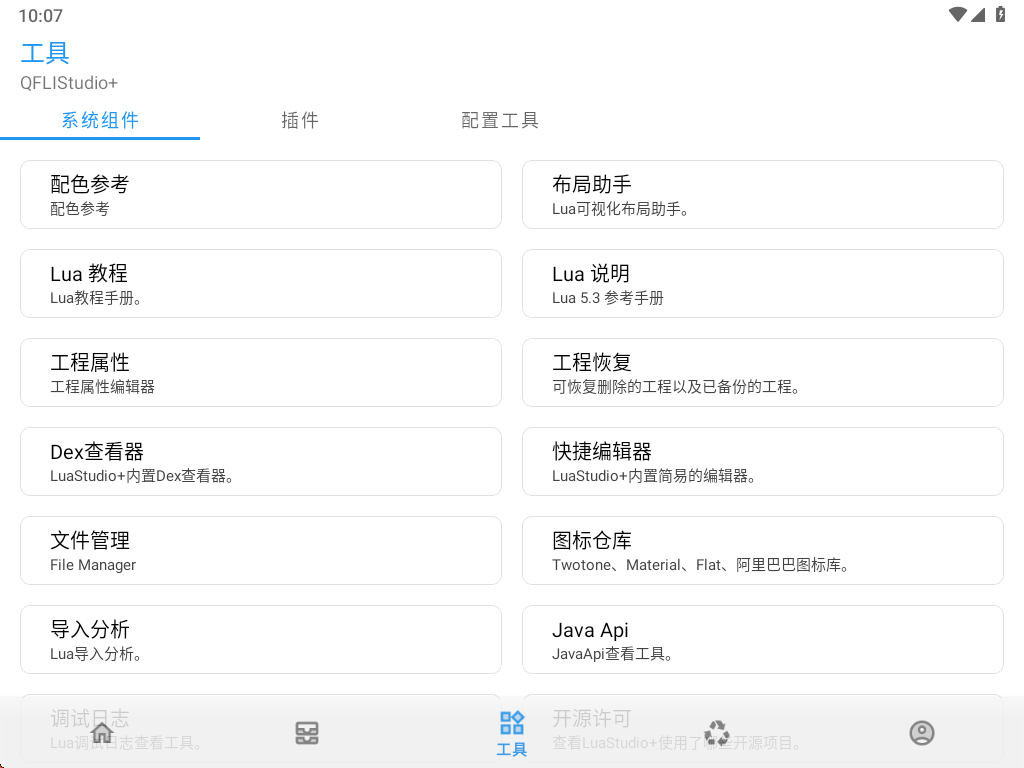The width and height of the screenshot is (1024, 768).
Task: Open the recycle icon in bottom navigation
Action: tap(716, 733)
